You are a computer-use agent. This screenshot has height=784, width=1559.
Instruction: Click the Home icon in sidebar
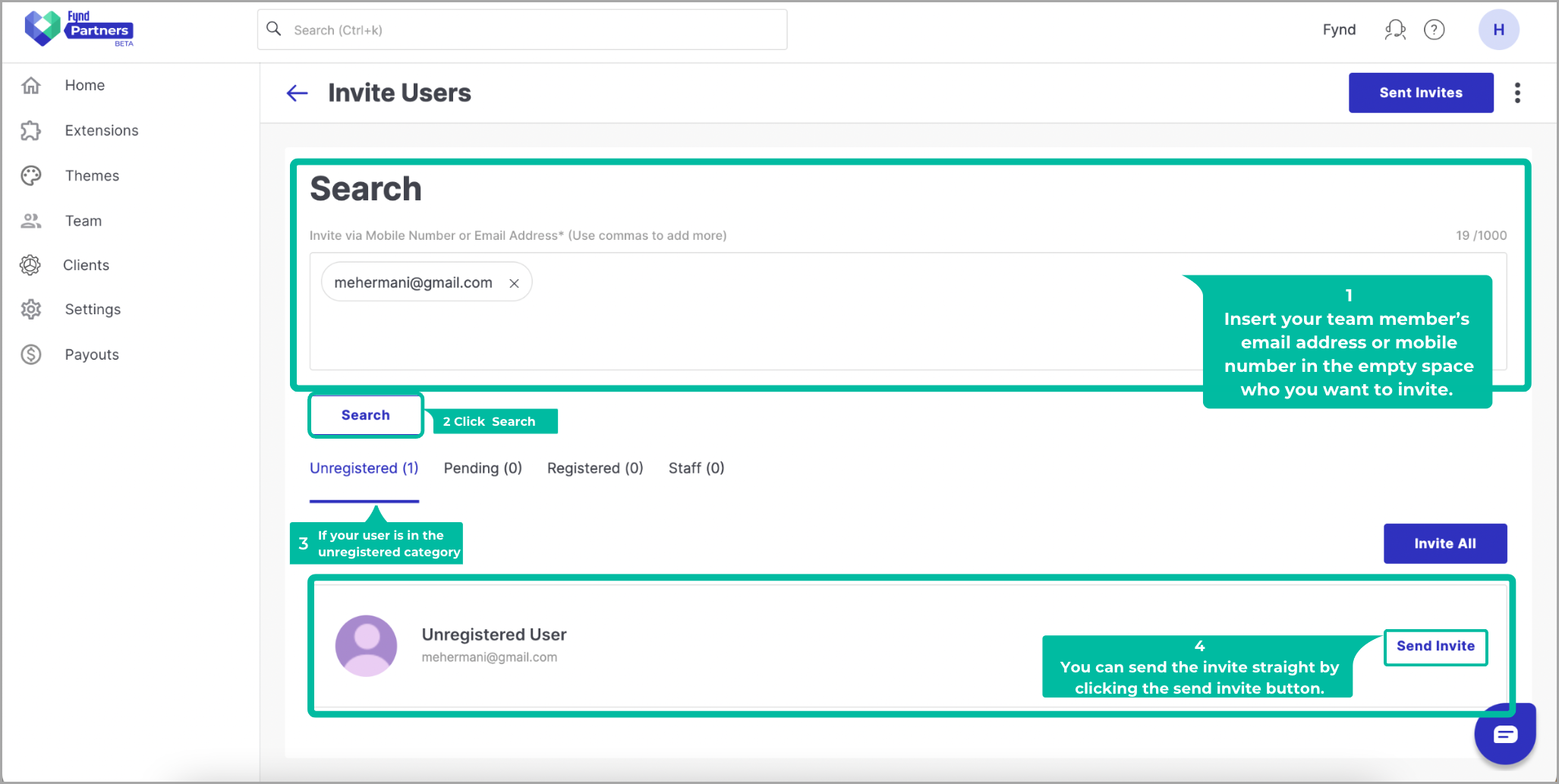tap(31, 85)
